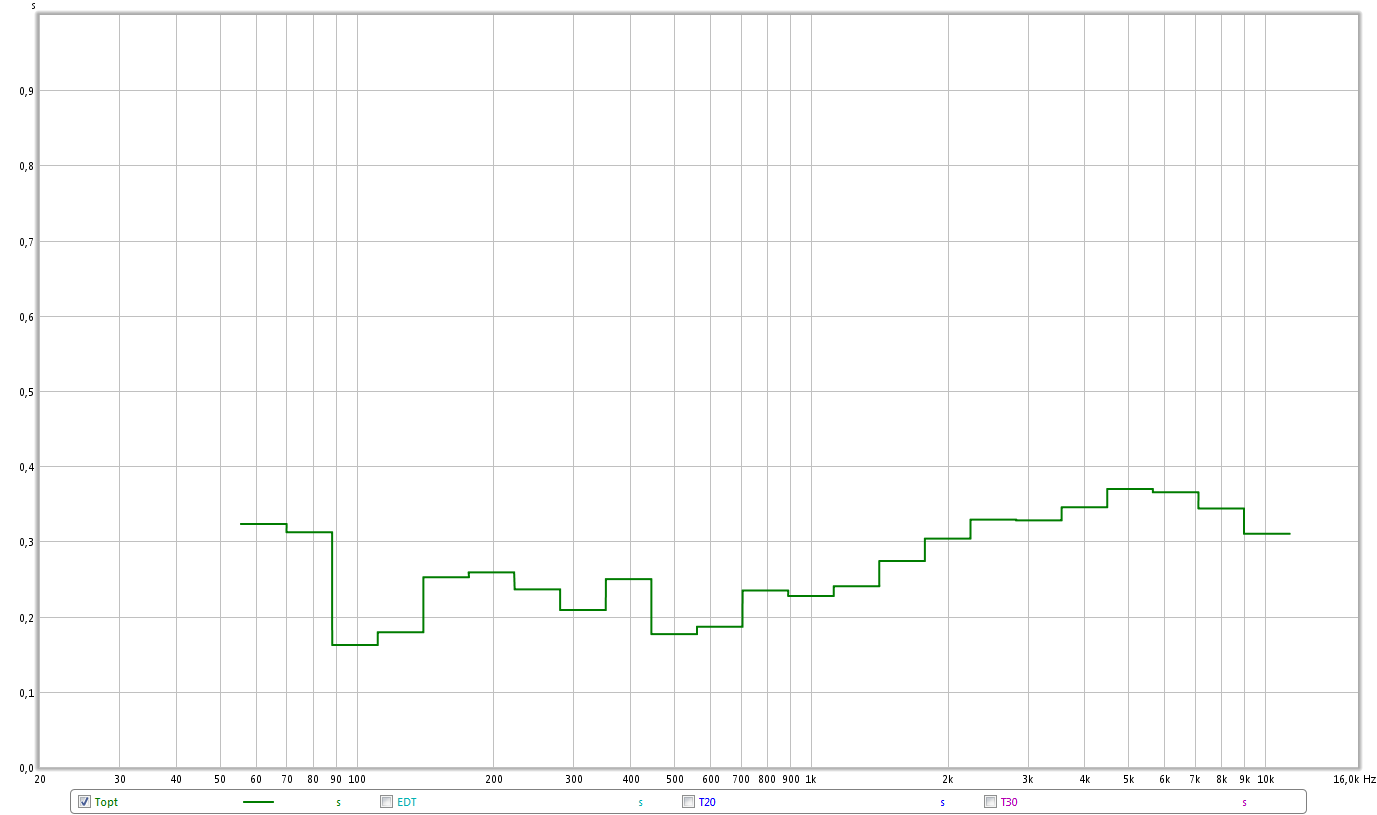Click the 60 frequency axis label
The image size is (1377, 815).
[256, 779]
